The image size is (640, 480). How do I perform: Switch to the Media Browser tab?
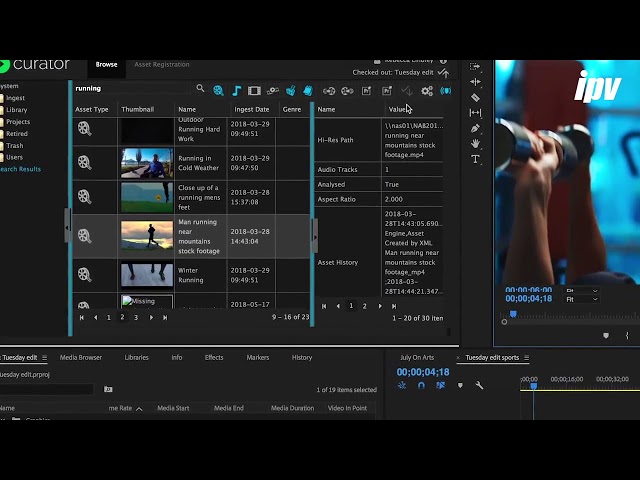(81, 358)
